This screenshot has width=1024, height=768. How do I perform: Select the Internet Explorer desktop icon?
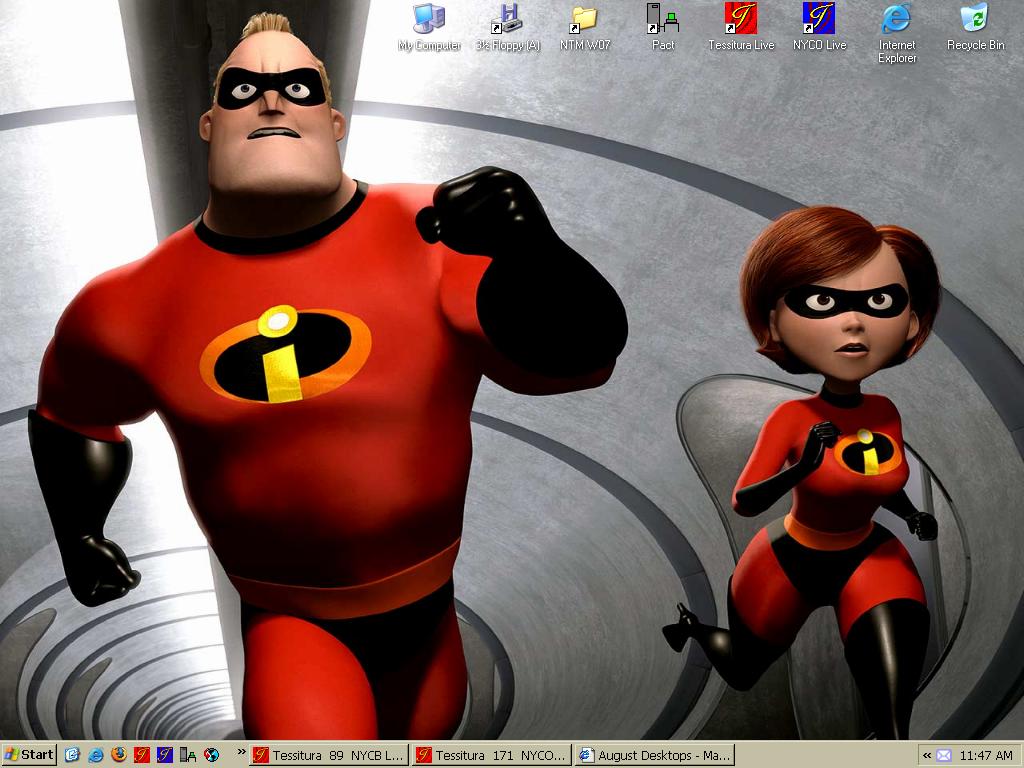[x=897, y=33]
